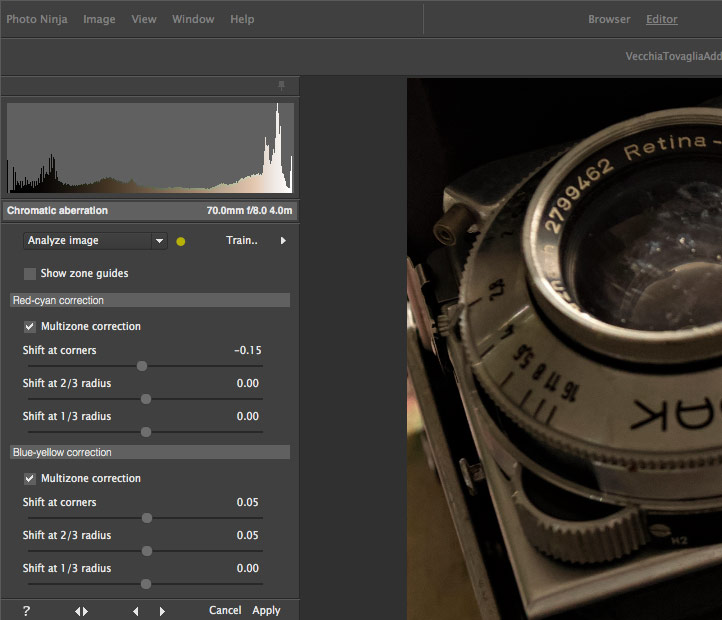
Task: Open the Window menu
Action: 193,19
